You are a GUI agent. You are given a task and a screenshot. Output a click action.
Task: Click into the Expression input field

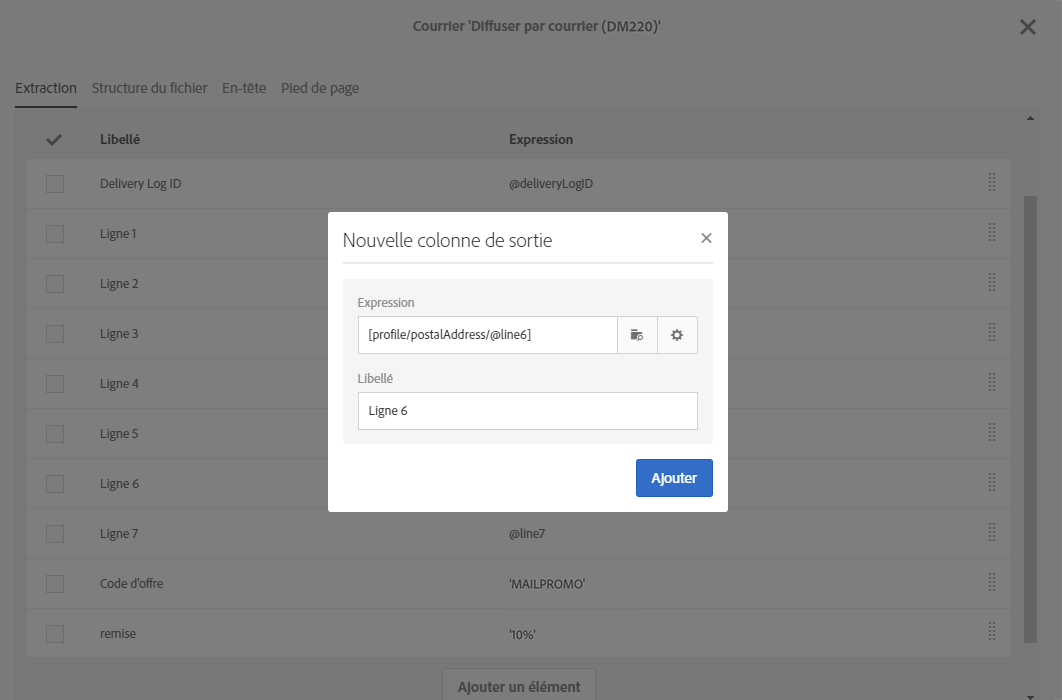point(488,335)
